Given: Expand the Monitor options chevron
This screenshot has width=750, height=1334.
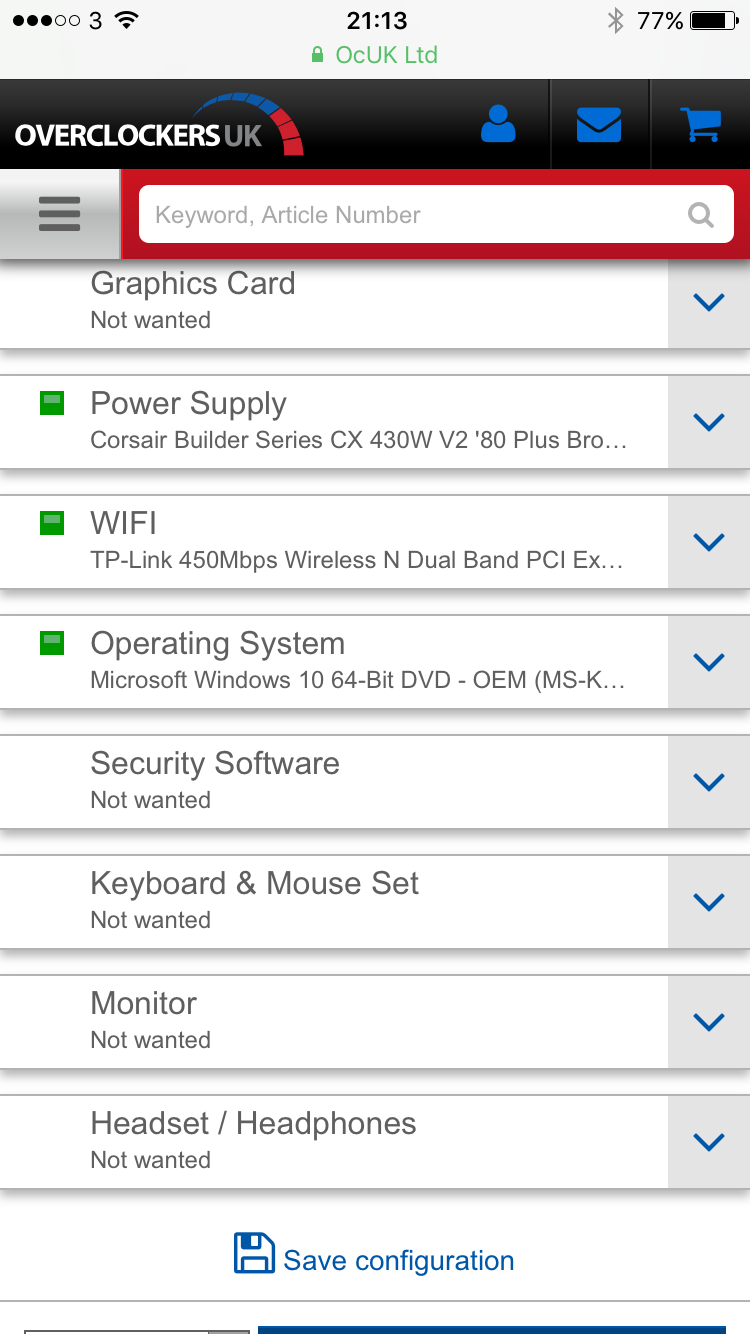Looking at the screenshot, I should (708, 1022).
